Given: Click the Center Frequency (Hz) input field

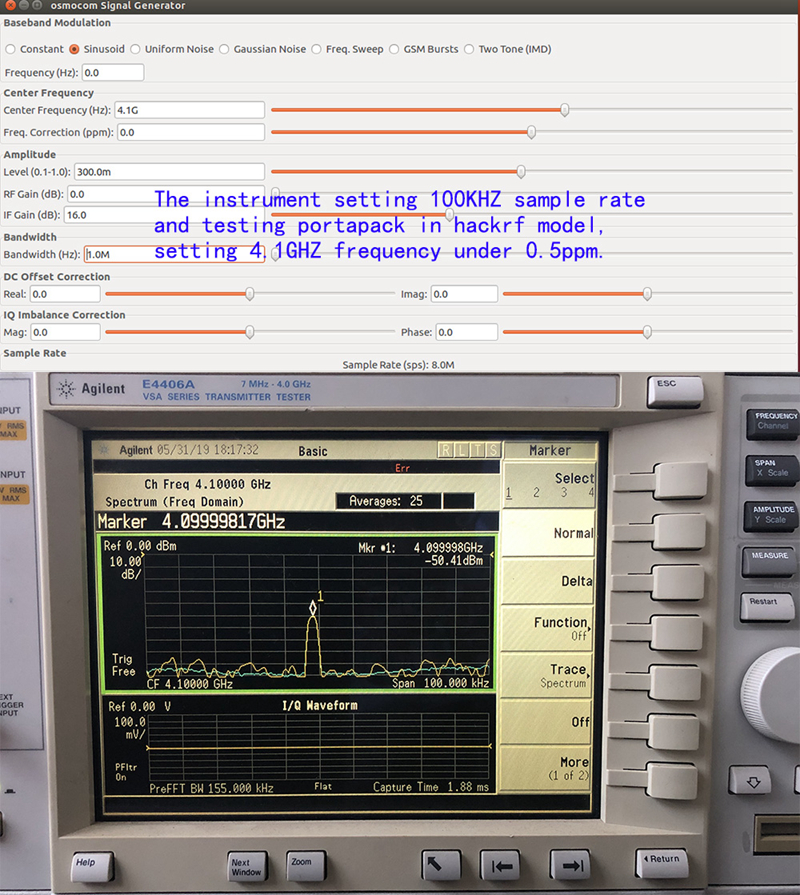Looking at the screenshot, I should click(189, 110).
